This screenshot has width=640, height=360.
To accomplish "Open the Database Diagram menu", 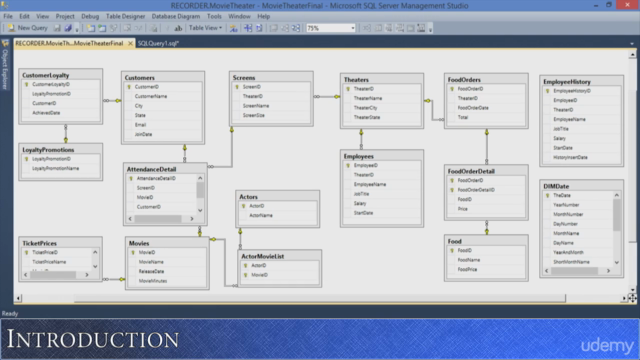I will point(176,16).
